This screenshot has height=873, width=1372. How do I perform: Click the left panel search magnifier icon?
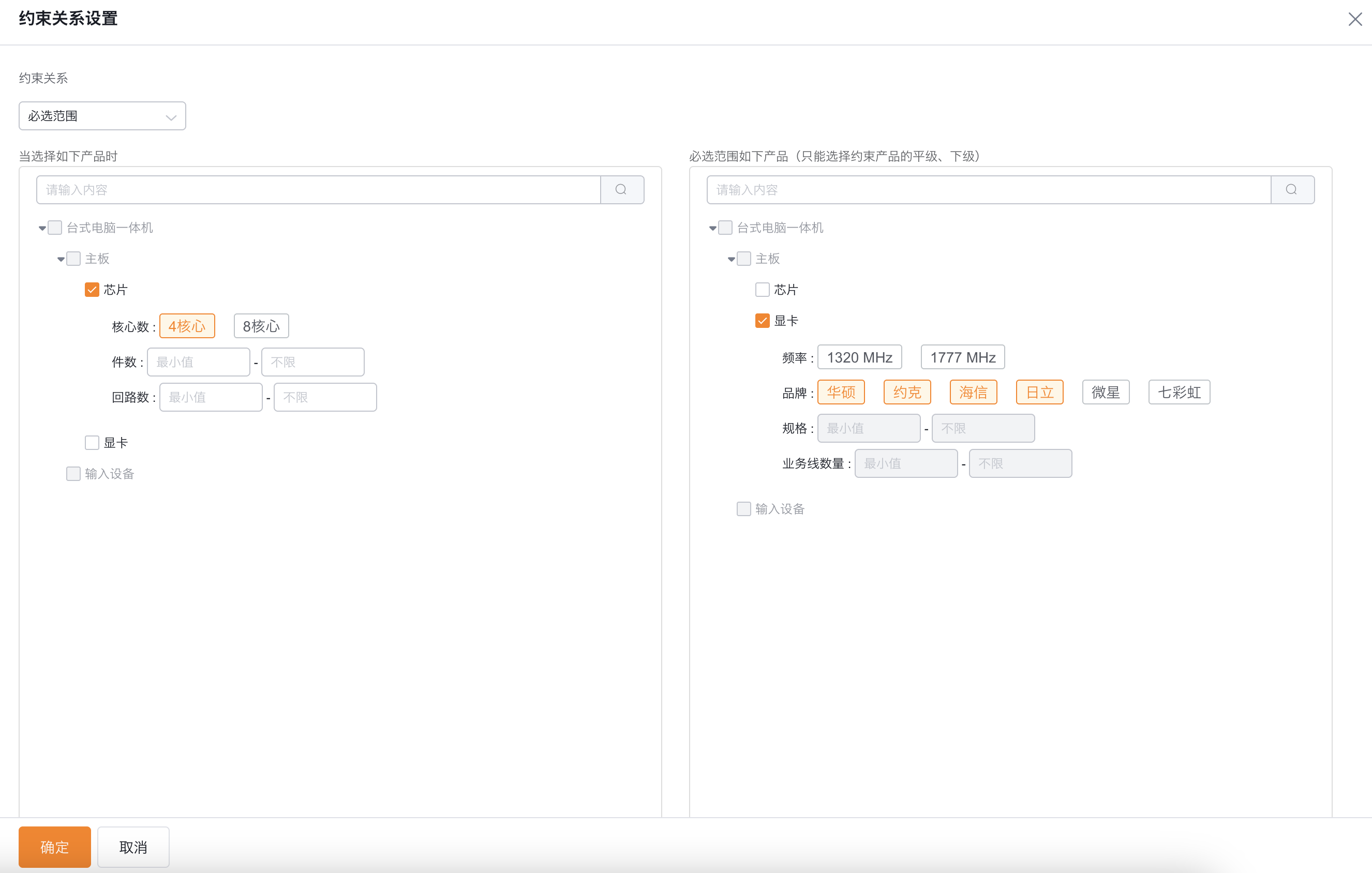click(622, 190)
